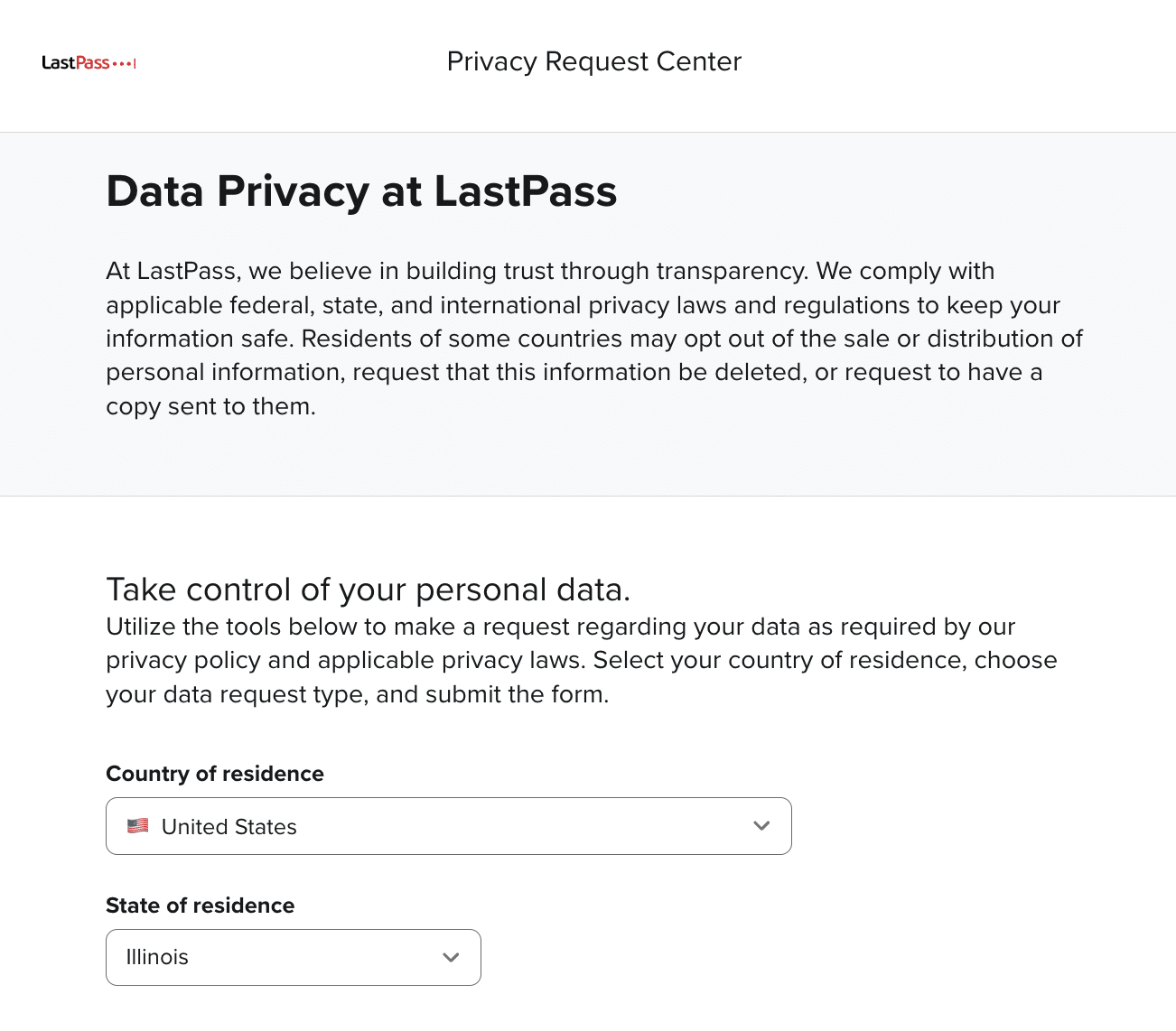Click the LastPass logo
Viewport: 1176px width, 1031px height.
click(88, 62)
